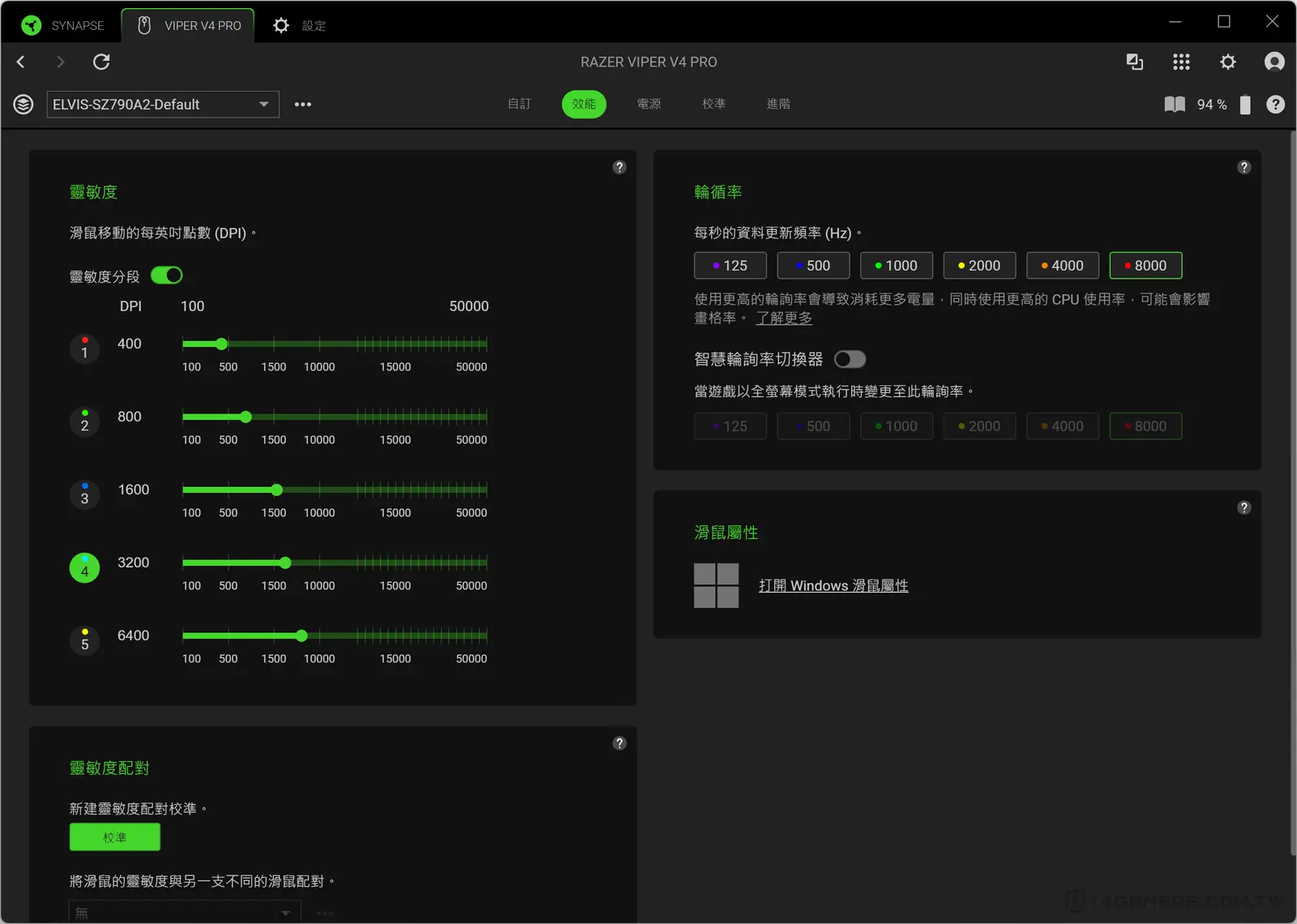
Task: Switch to the 進階 tab
Action: tap(778, 104)
